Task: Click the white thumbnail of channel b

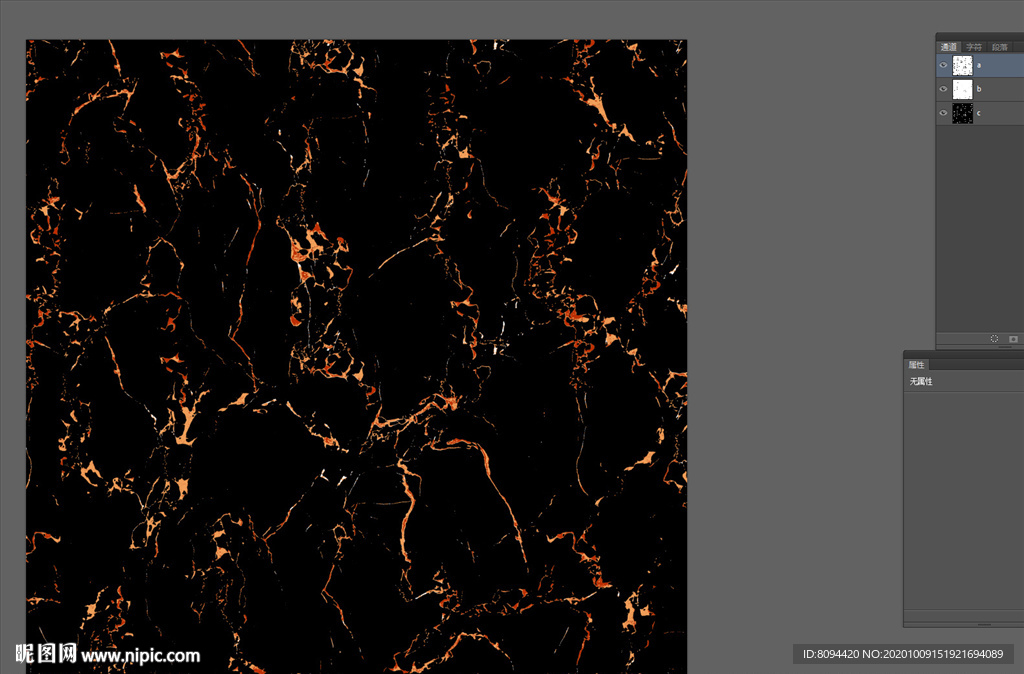Action: [962, 89]
